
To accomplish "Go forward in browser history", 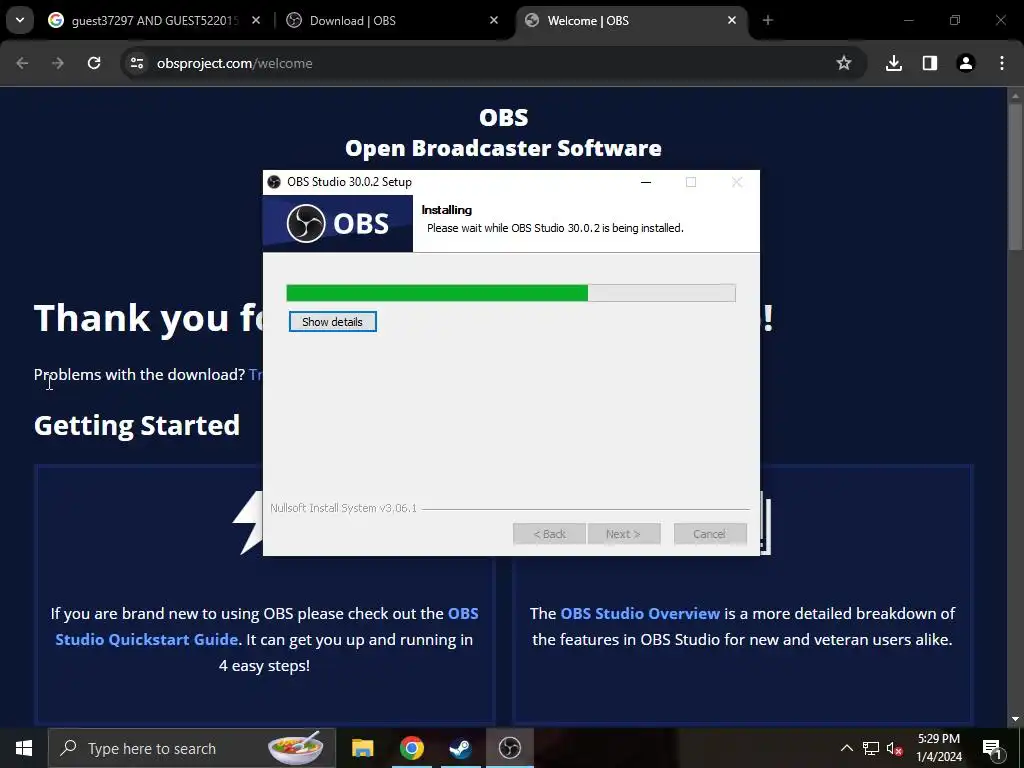I will (58, 63).
